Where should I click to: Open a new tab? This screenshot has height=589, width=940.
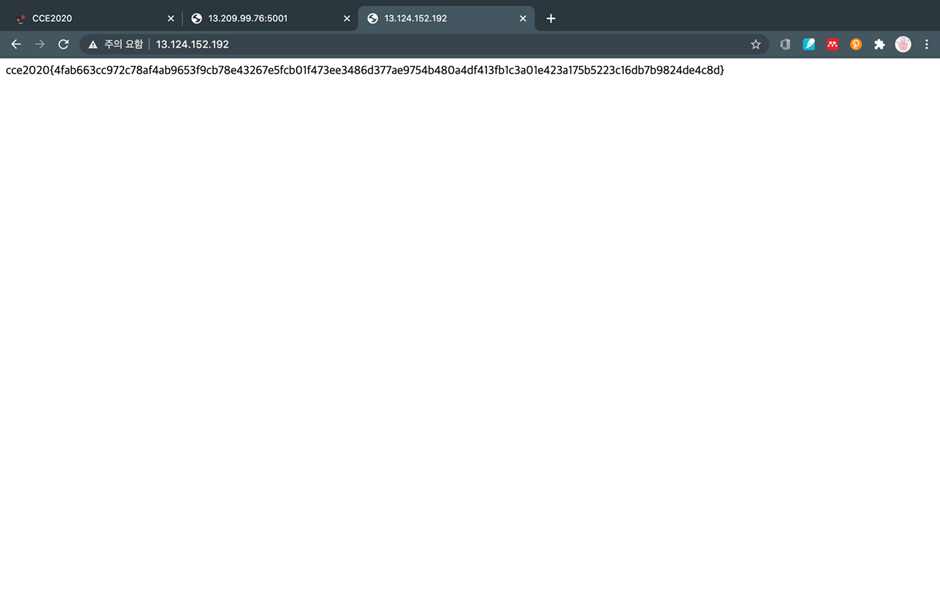pos(551,19)
